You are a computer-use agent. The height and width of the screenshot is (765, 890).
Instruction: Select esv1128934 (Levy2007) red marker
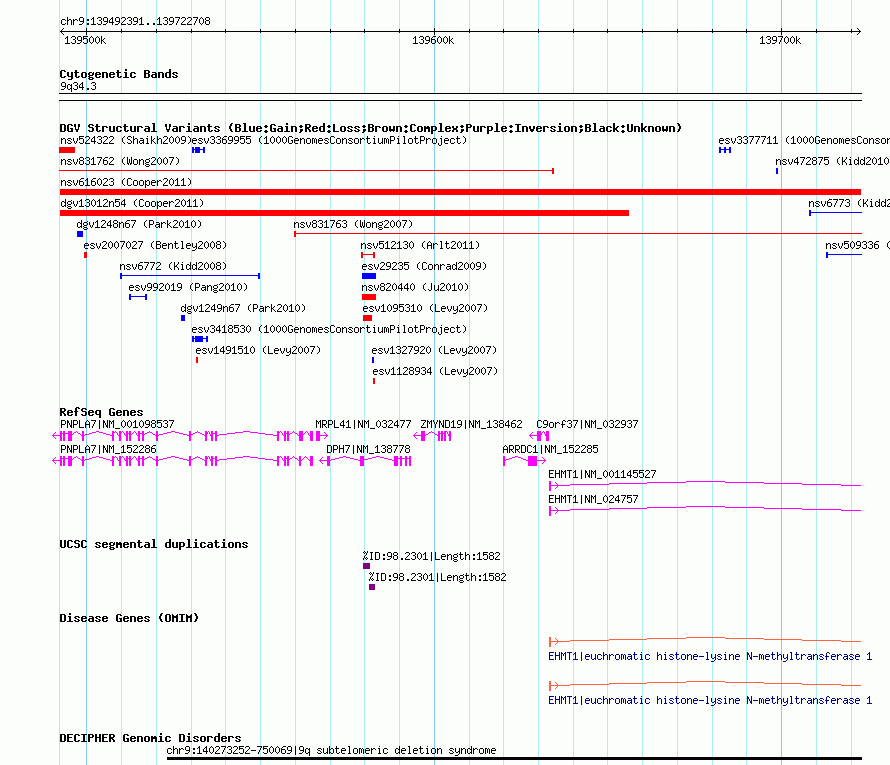pos(373,381)
